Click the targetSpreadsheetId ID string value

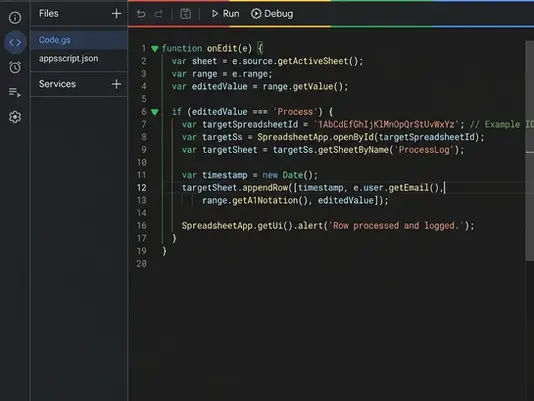pos(386,124)
